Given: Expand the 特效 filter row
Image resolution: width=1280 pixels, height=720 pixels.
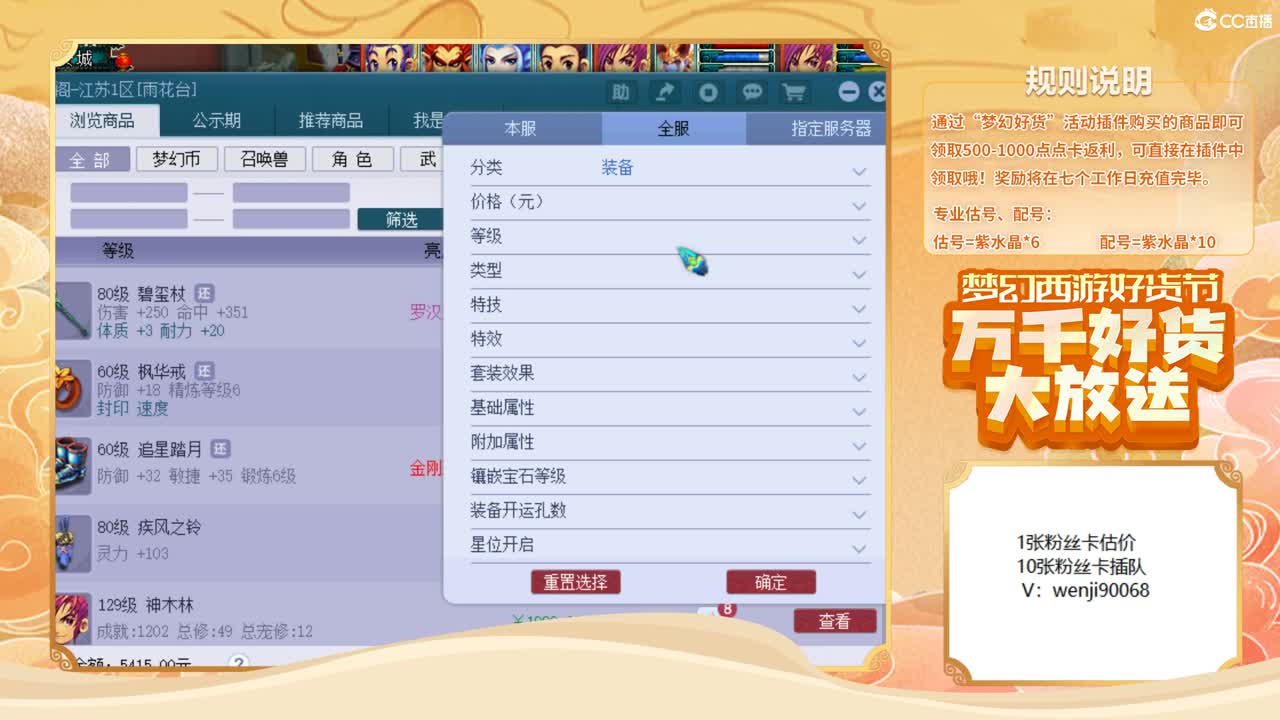Looking at the screenshot, I should pos(859,343).
